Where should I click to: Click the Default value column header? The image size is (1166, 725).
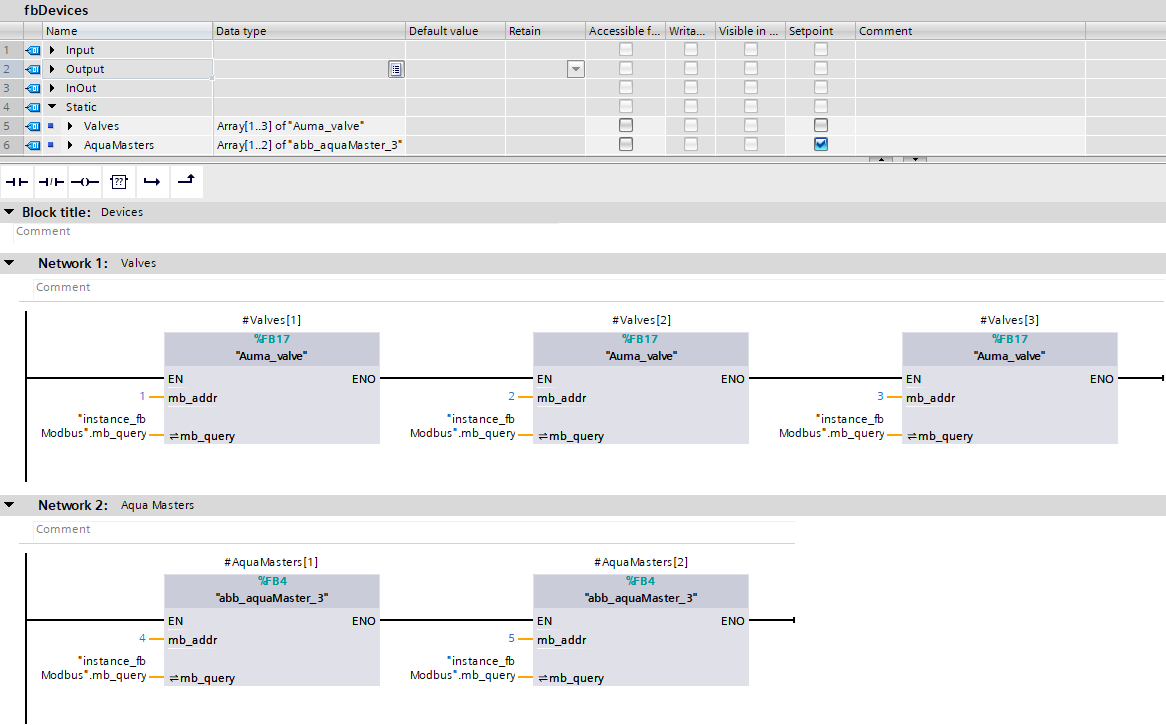pos(455,30)
